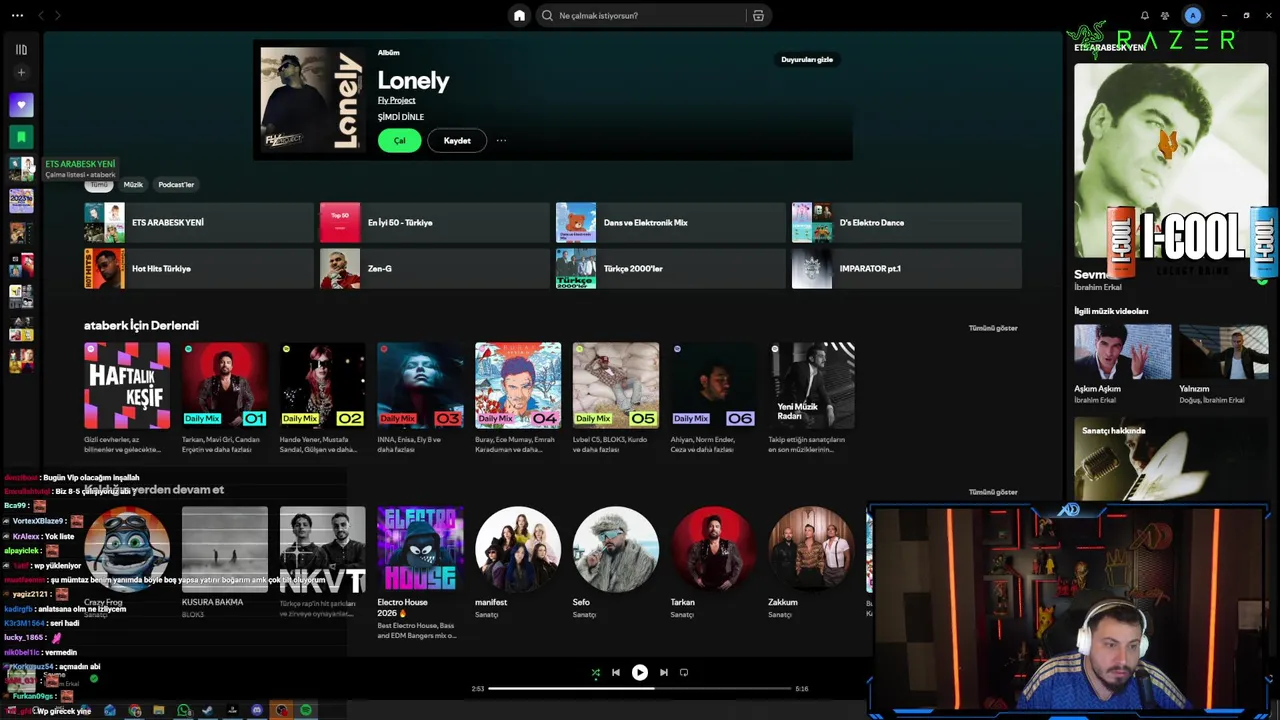Image resolution: width=1280 pixels, height=720 pixels.
Task: Open the notifications bell icon
Action: pyautogui.click(x=1144, y=15)
